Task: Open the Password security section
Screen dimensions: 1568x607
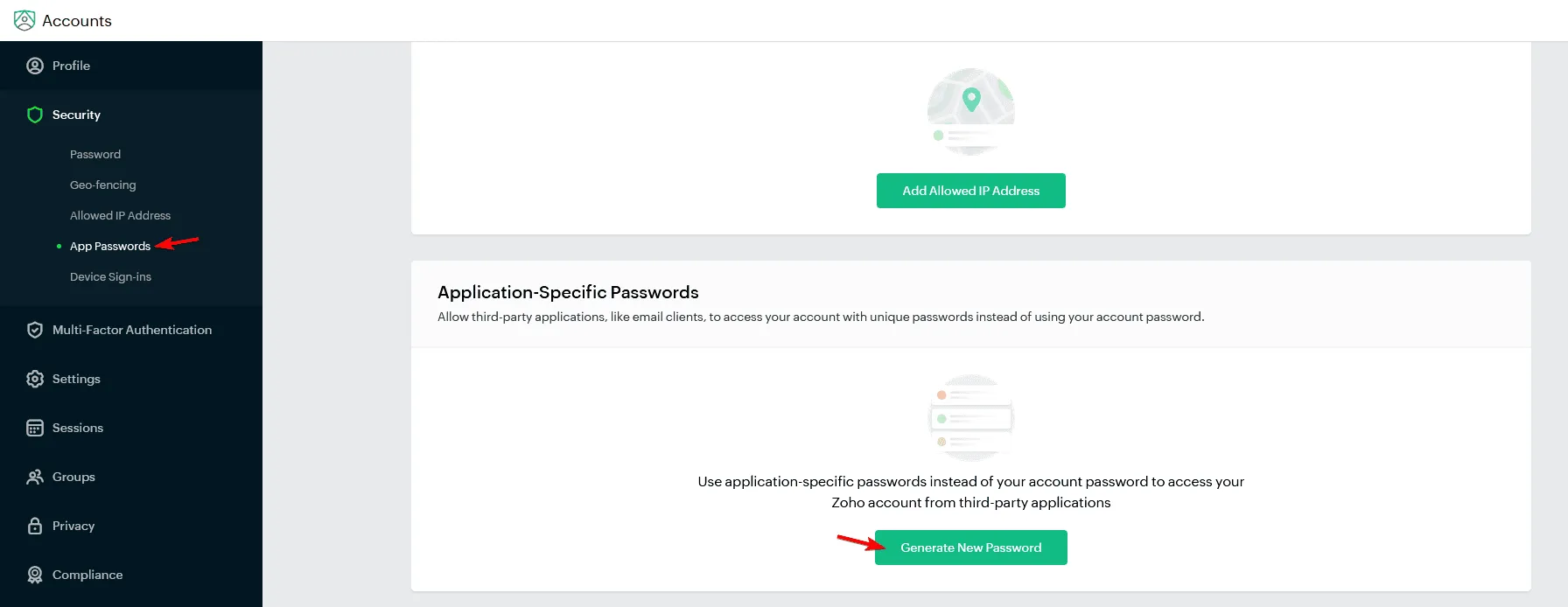Action: 94,154
